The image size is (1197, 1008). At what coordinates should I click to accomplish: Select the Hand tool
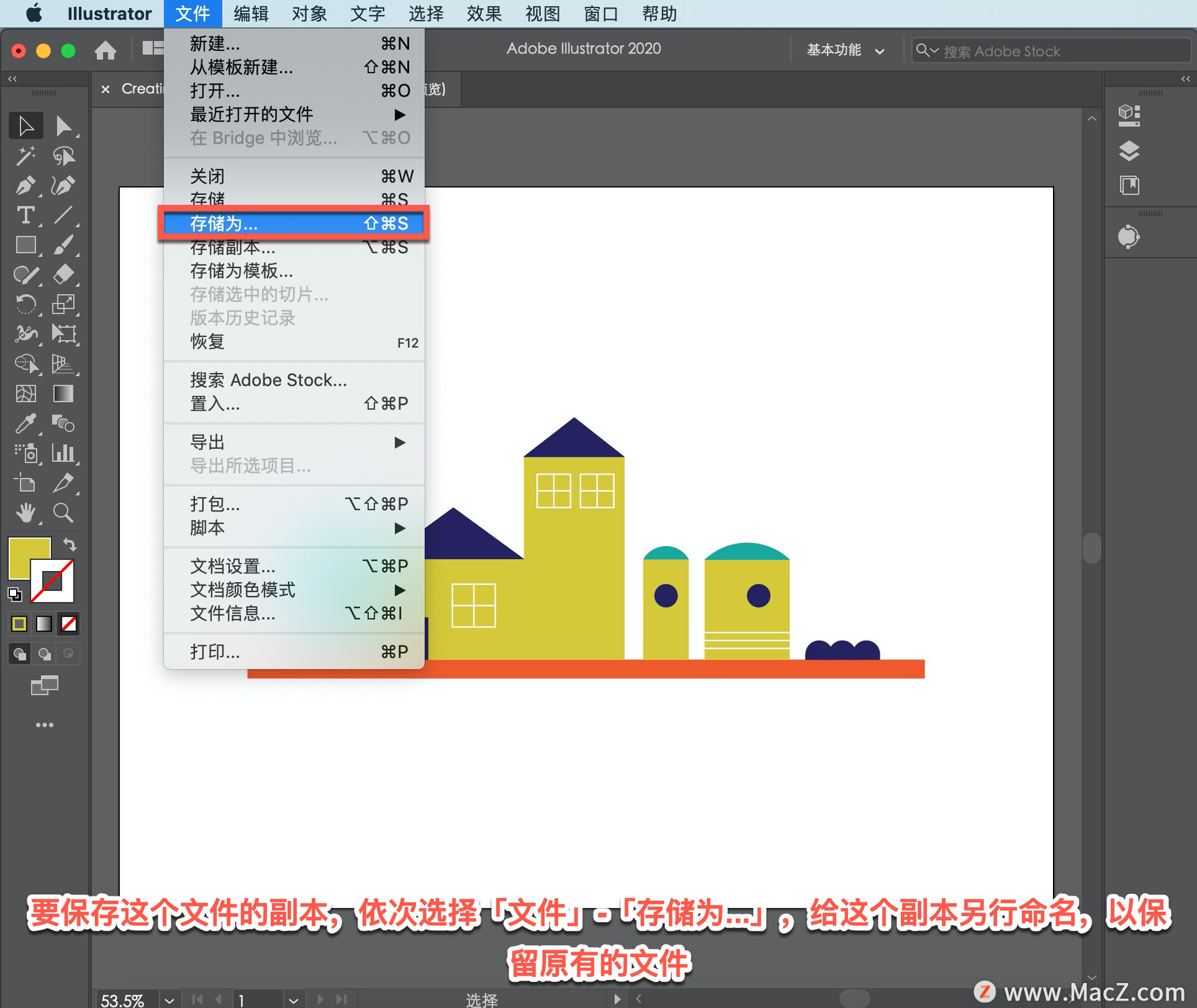[26, 513]
